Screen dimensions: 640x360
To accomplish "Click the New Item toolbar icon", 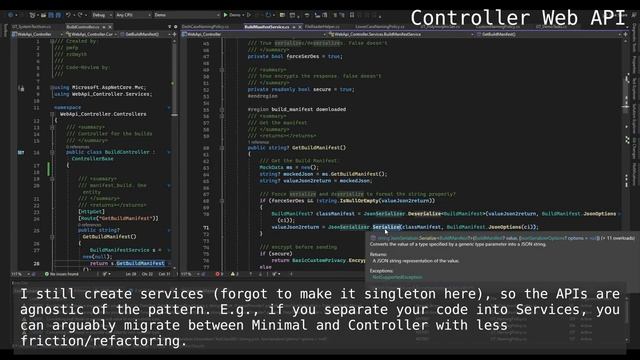I will 32,15.
